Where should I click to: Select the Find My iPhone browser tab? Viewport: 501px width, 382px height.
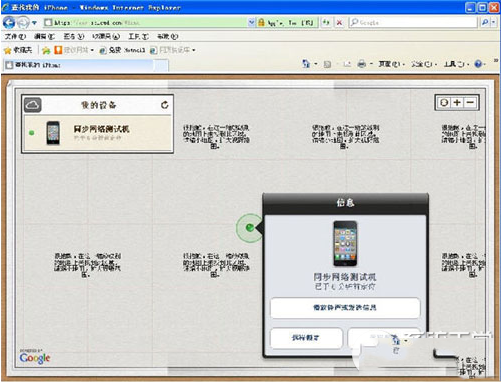point(79,65)
